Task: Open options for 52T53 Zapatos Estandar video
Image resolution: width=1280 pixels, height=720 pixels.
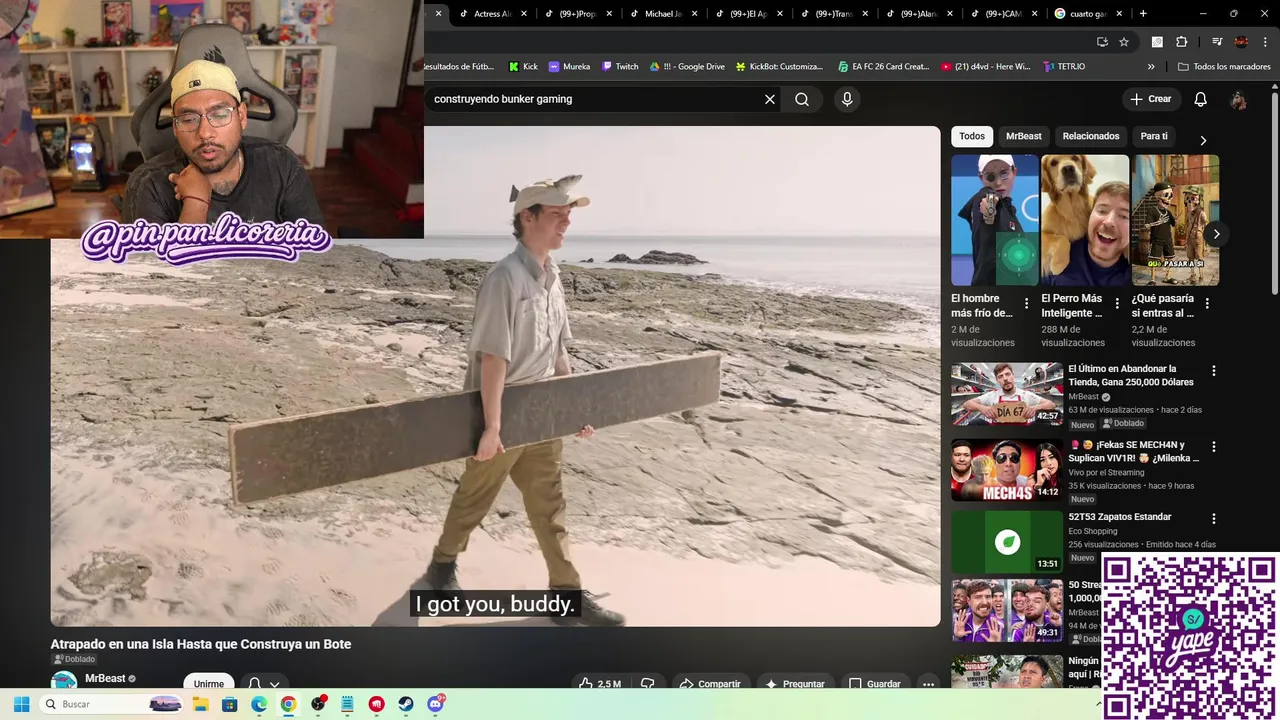Action: 1214,519
